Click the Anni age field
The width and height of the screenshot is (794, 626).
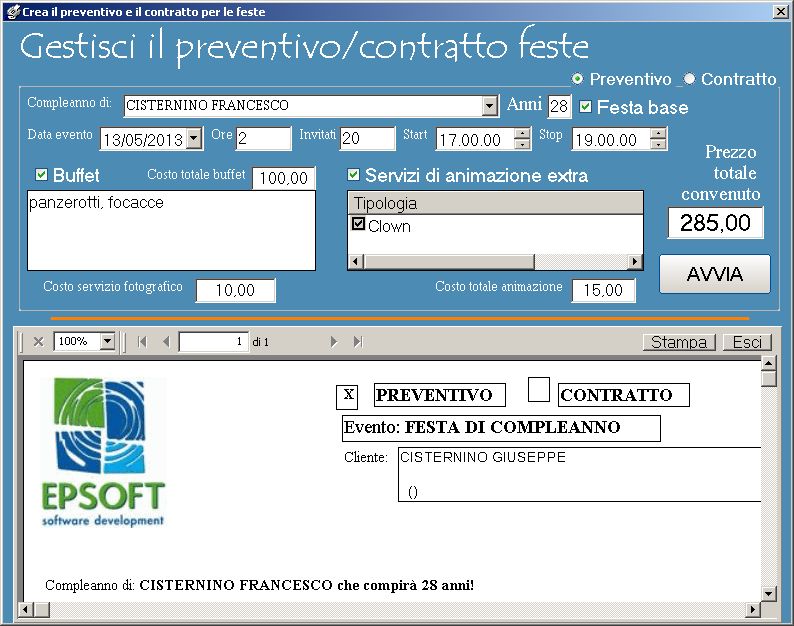(559, 106)
